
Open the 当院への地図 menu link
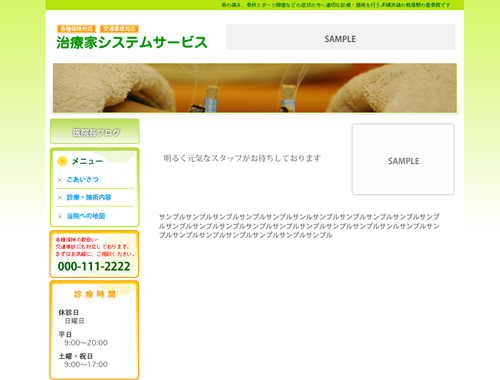click(86, 216)
